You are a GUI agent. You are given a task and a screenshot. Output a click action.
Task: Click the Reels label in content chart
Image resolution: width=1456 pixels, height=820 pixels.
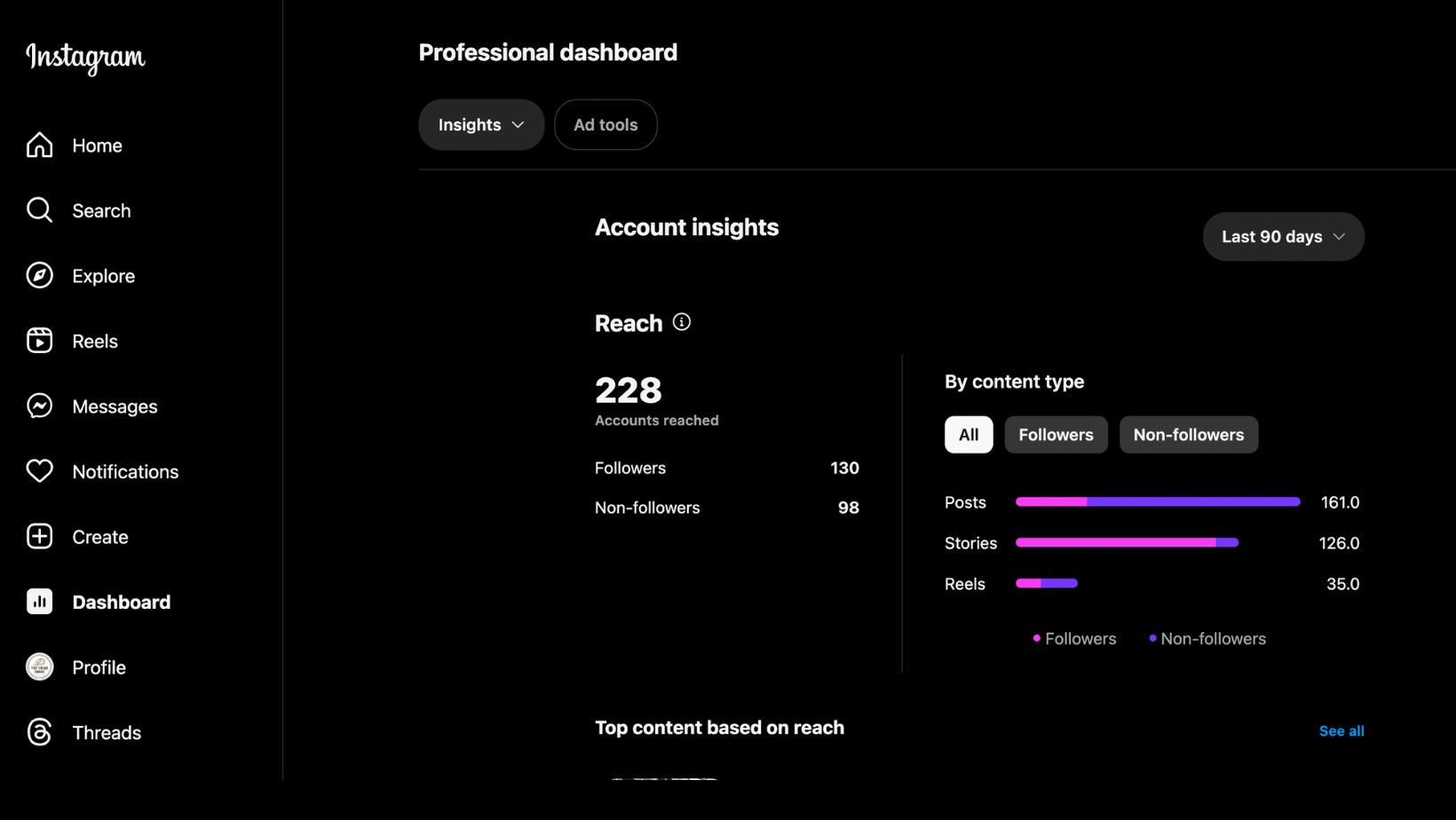point(965,585)
